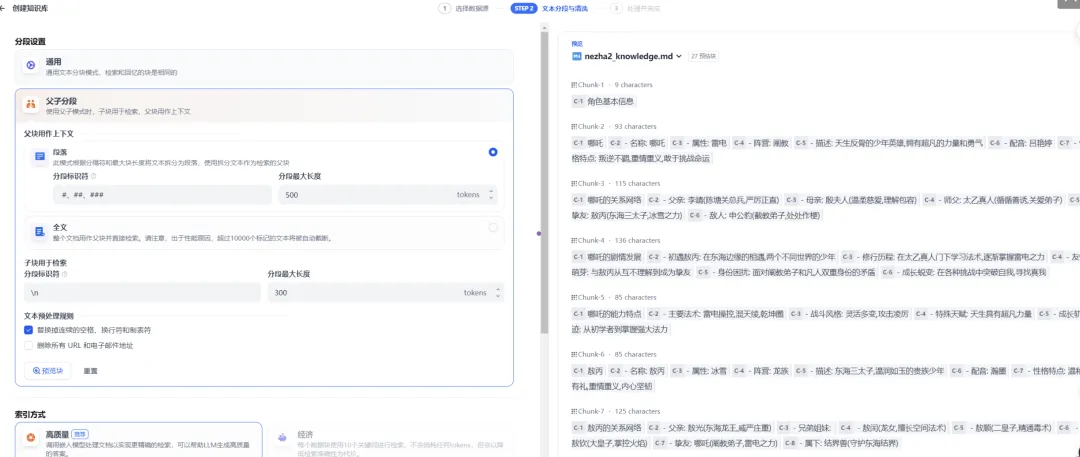Enable 删除所有 URL 和电子邮件地址 checkbox
Image resolution: width=1080 pixels, height=457 pixels.
pyautogui.click(x=28, y=345)
